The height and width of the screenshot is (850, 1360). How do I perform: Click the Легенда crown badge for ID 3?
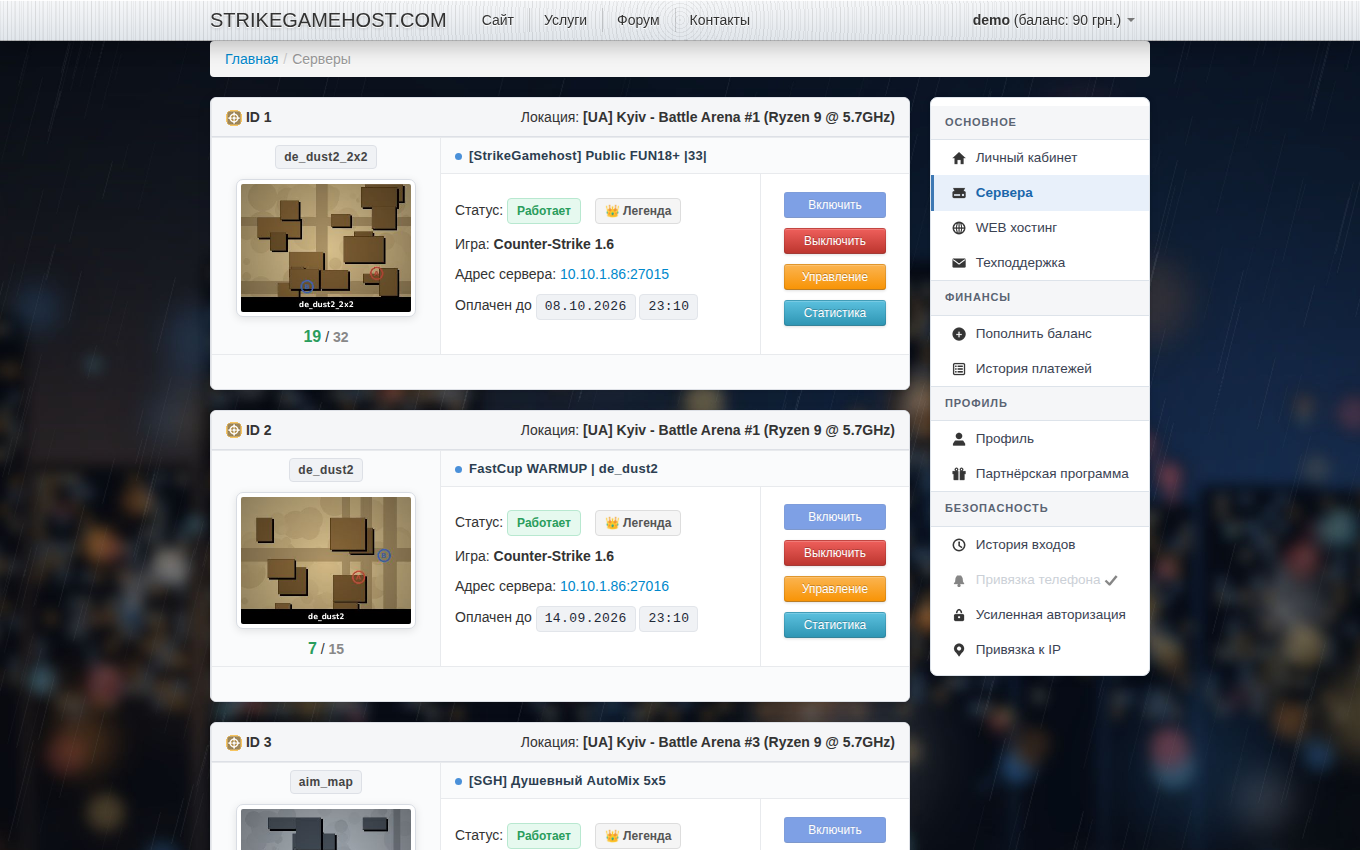click(x=638, y=836)
